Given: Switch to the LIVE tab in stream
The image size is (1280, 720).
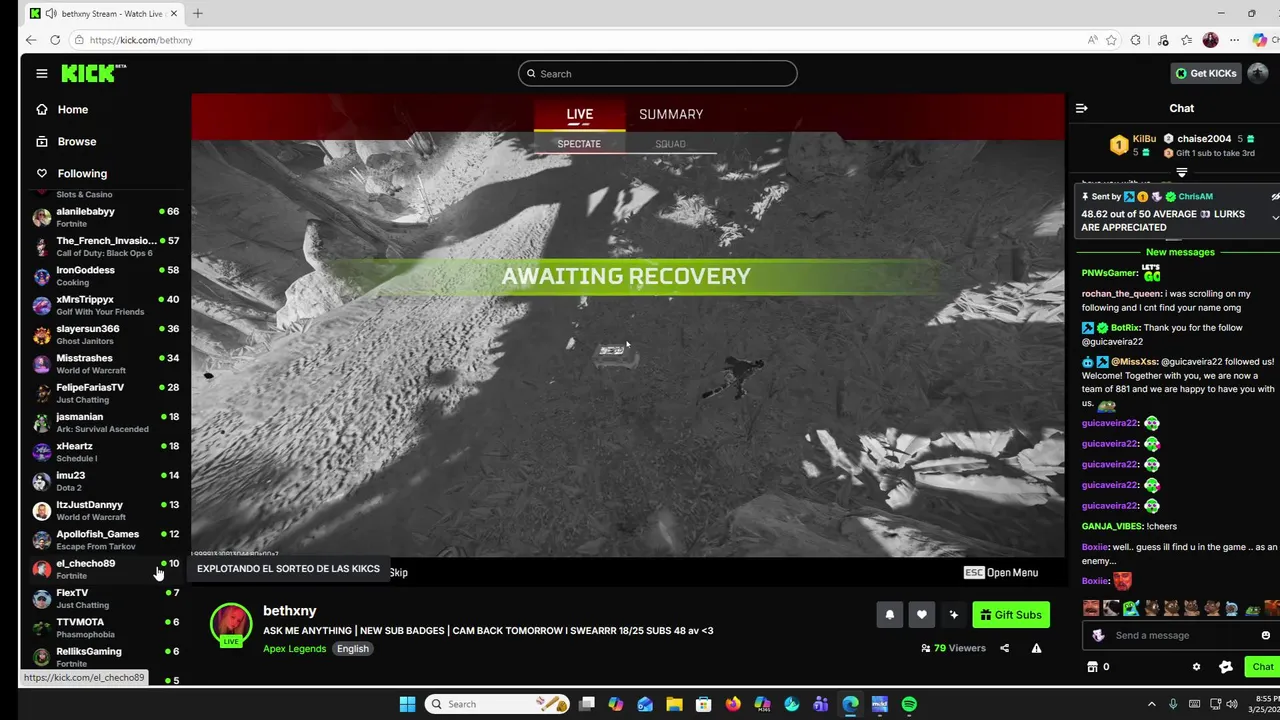Looking at the screenshot, I should 580,114.
